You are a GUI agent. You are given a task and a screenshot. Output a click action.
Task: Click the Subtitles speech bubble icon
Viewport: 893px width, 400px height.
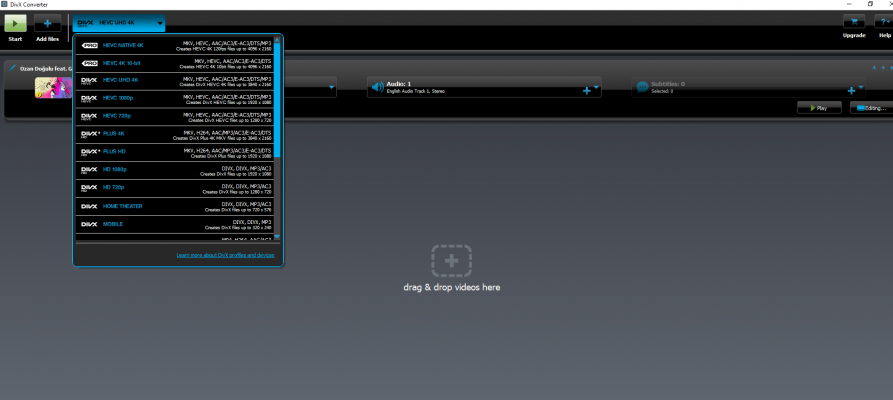[642, 87]
